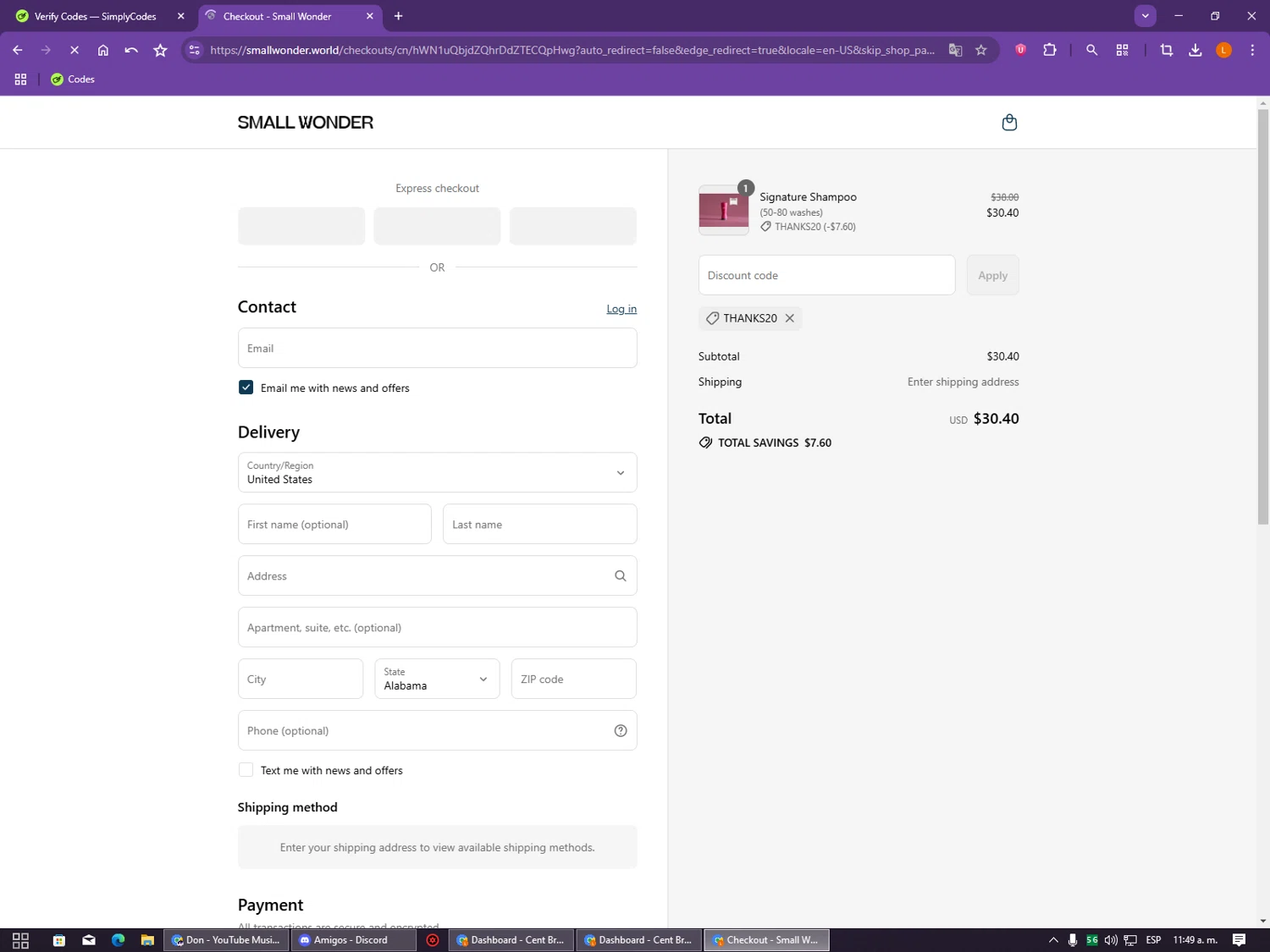Remove the THANKS20 discount code tag
This screenshot has width=1270, height=952.
coord(789,318)
